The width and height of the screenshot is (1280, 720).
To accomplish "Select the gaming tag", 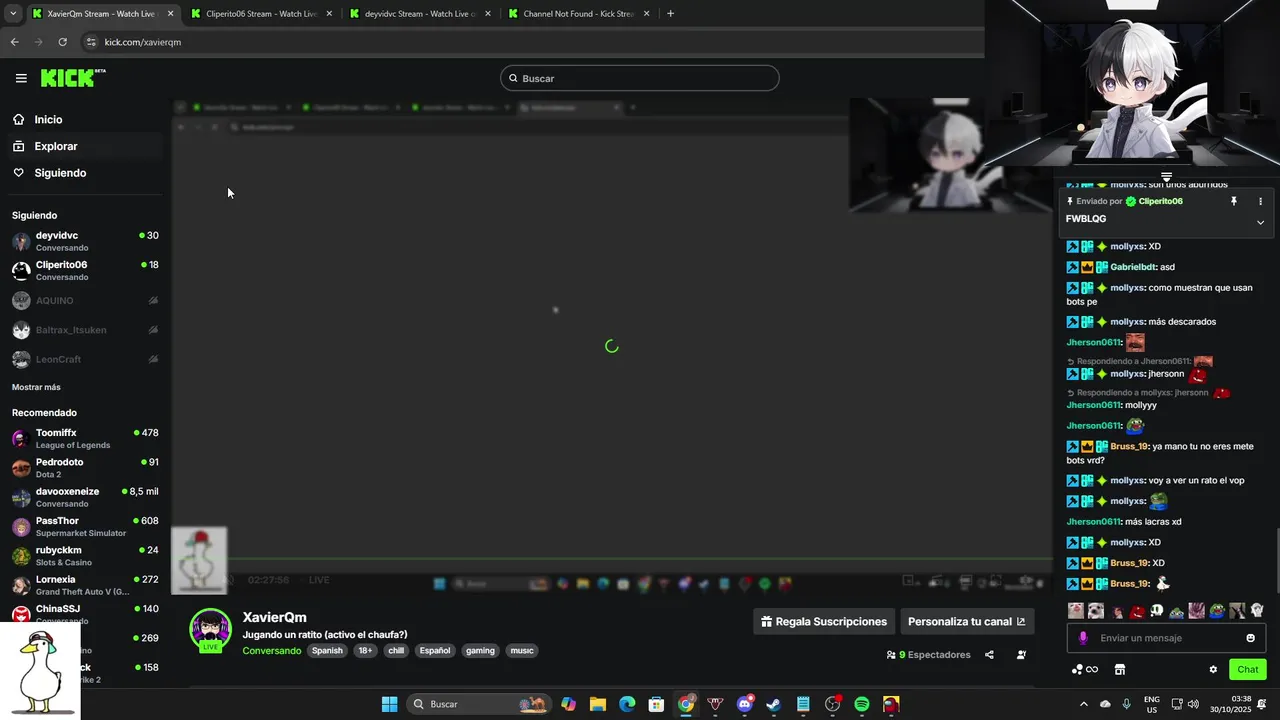I will click(480, 651).
